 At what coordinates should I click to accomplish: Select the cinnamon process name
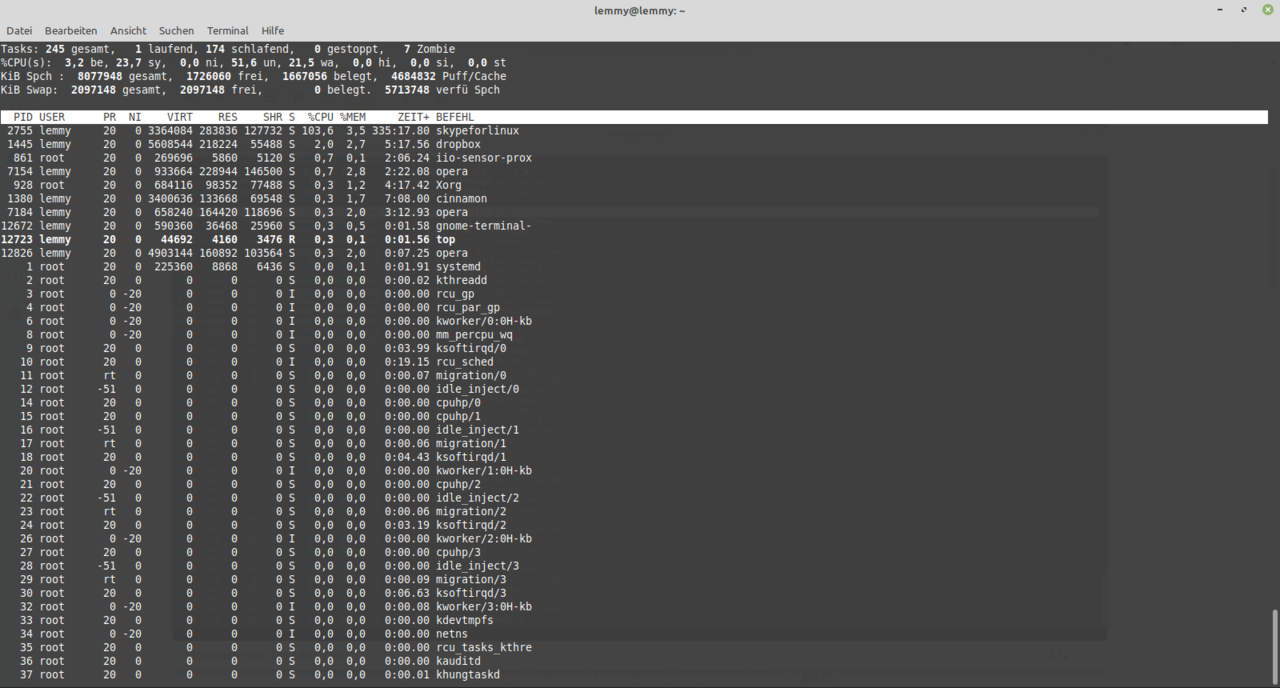point(461,199)
